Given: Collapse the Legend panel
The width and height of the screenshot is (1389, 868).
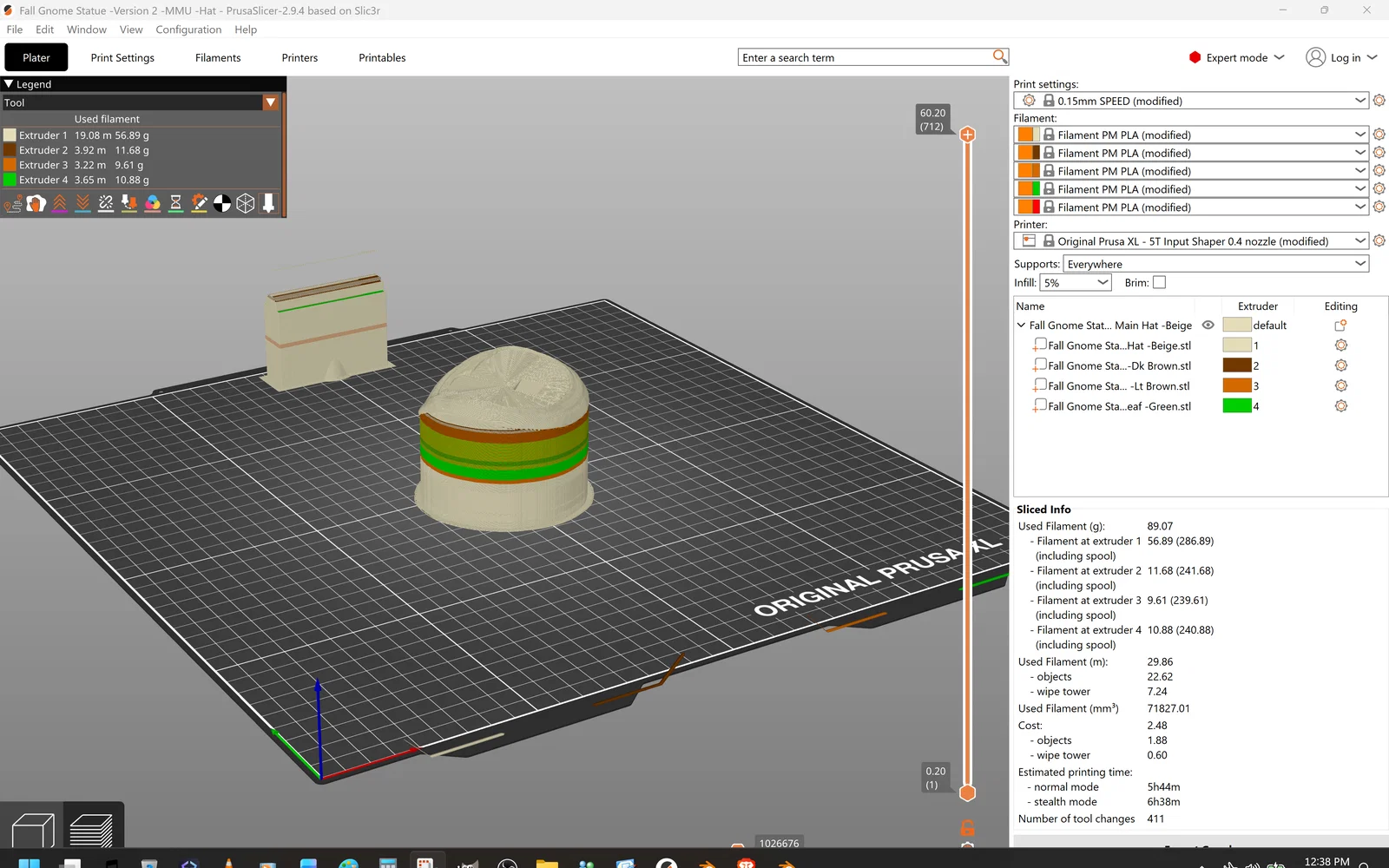Looking at the screenshot, I should pos(9,84).
